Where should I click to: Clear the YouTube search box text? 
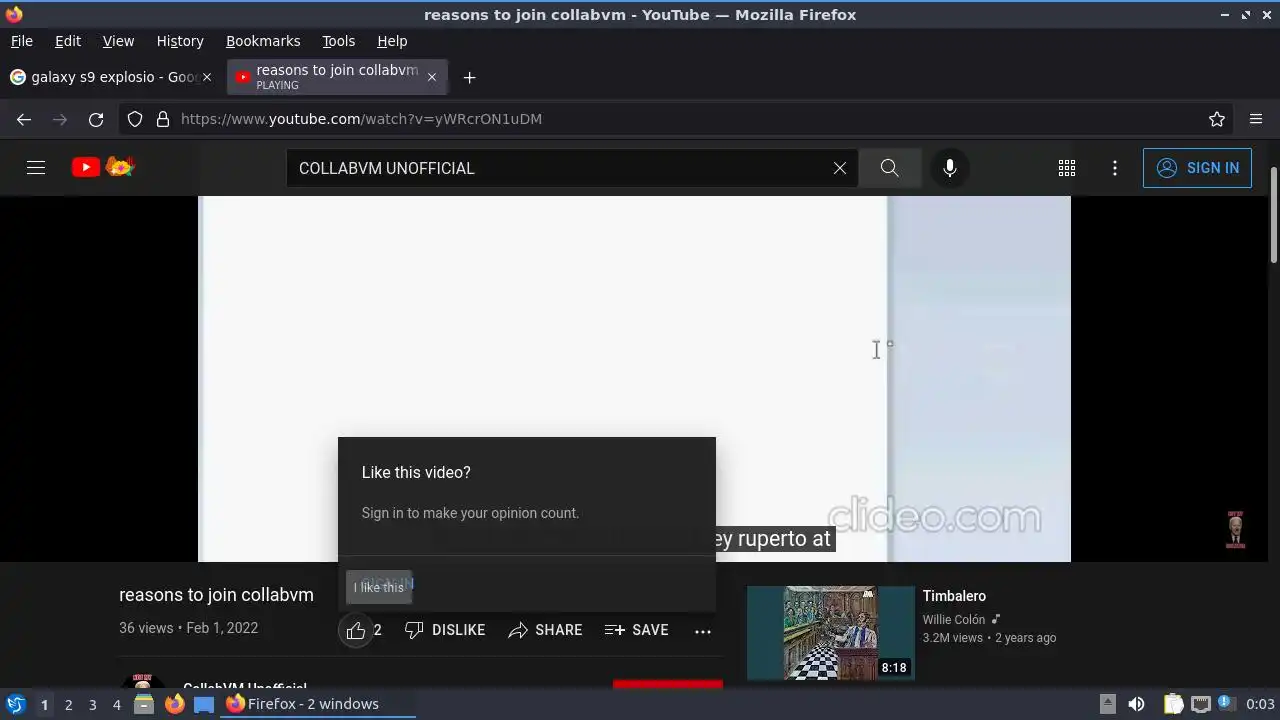pos(840,168)
